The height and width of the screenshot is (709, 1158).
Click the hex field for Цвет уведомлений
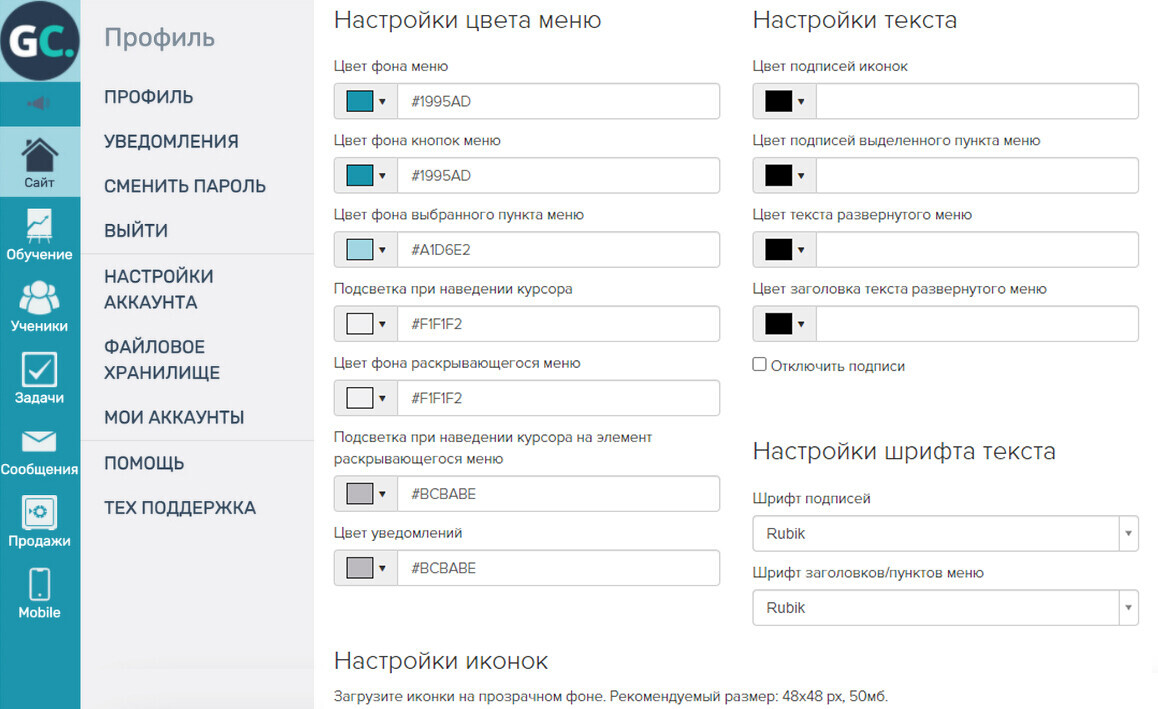pyautogui.click(x=558, y=568)
